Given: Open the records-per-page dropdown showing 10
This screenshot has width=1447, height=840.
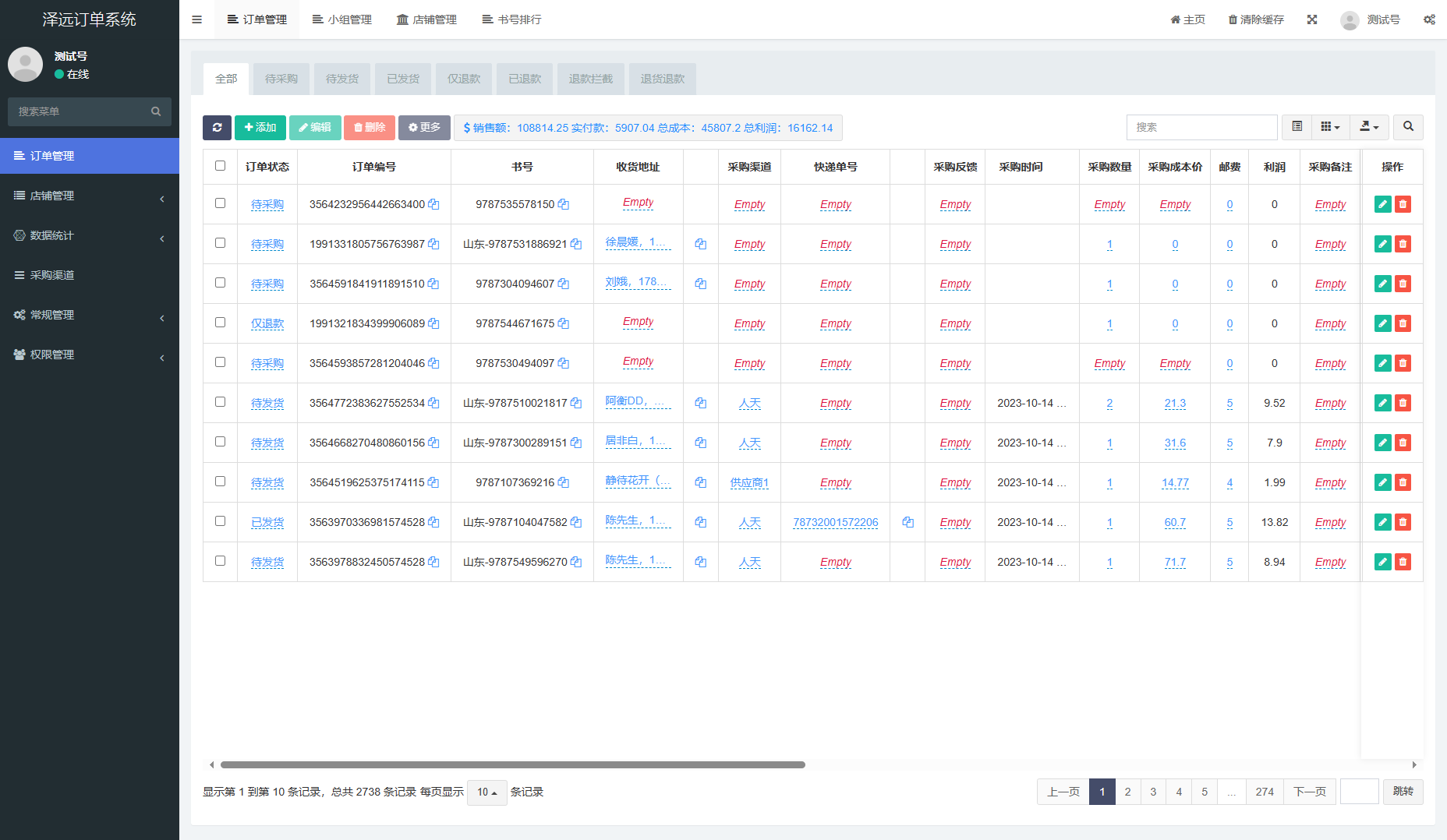Looking at the screenshot, I should (x=486, y=792).
